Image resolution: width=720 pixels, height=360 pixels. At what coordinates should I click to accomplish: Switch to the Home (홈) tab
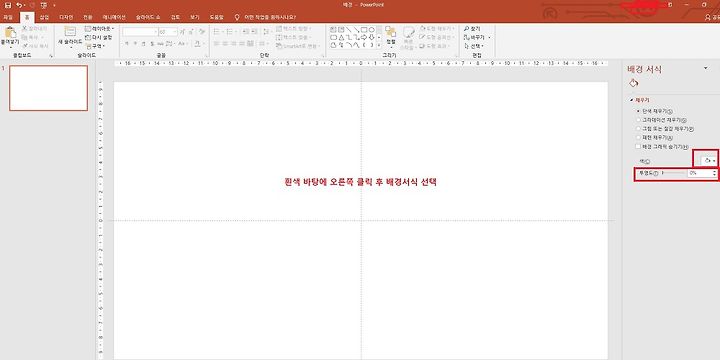point(27,17)
